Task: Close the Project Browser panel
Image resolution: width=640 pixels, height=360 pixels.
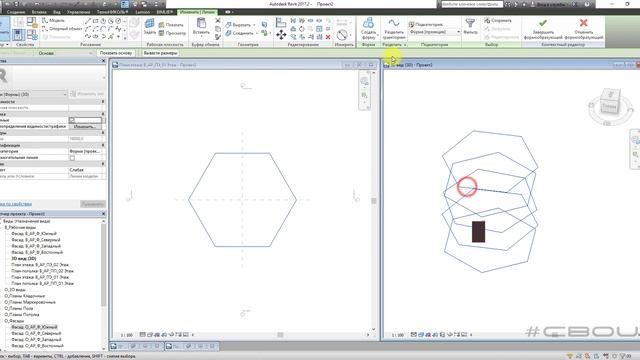Action: [103, 214]
